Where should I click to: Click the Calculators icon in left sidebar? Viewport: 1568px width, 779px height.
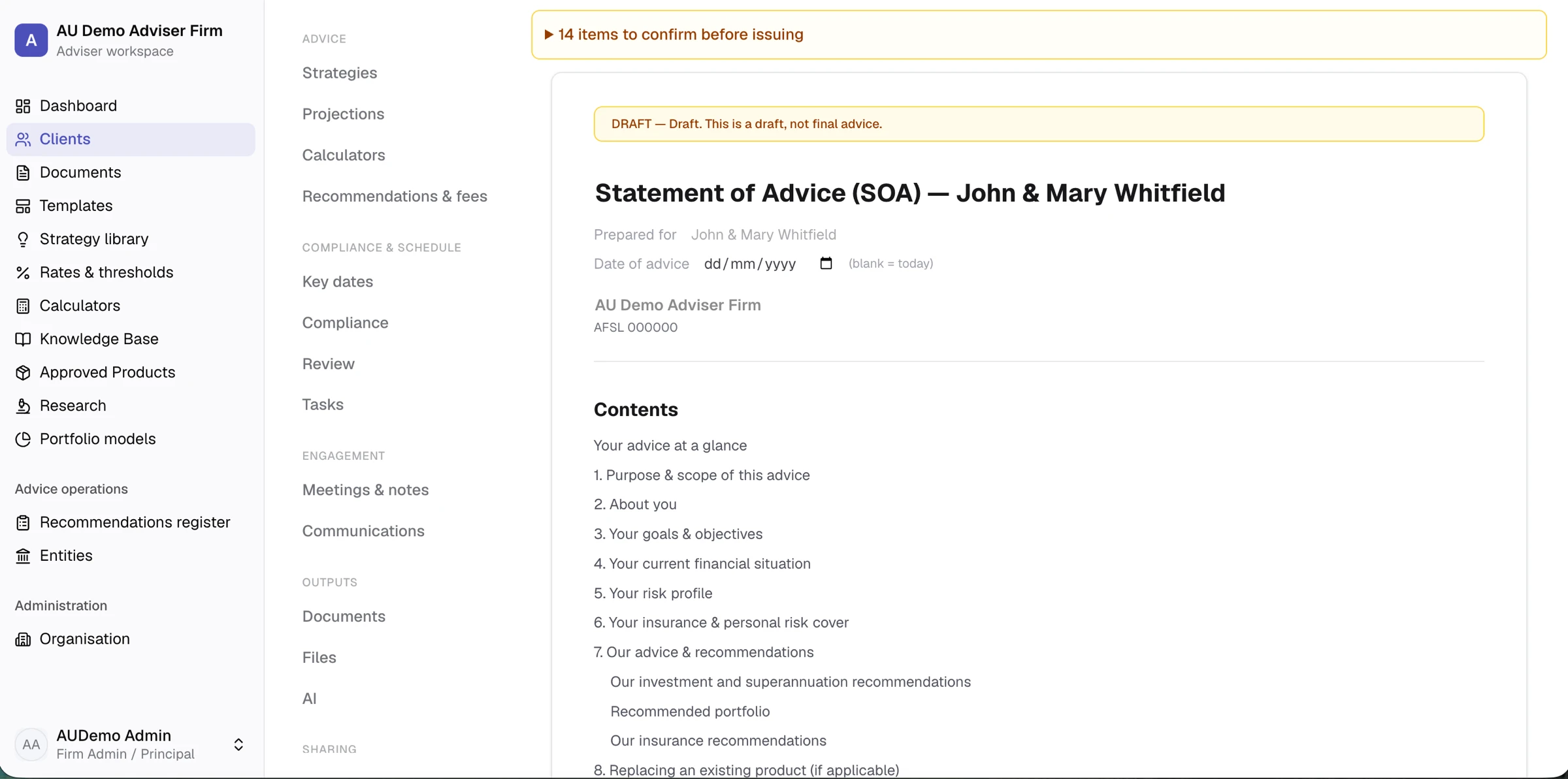click(23, 306)
